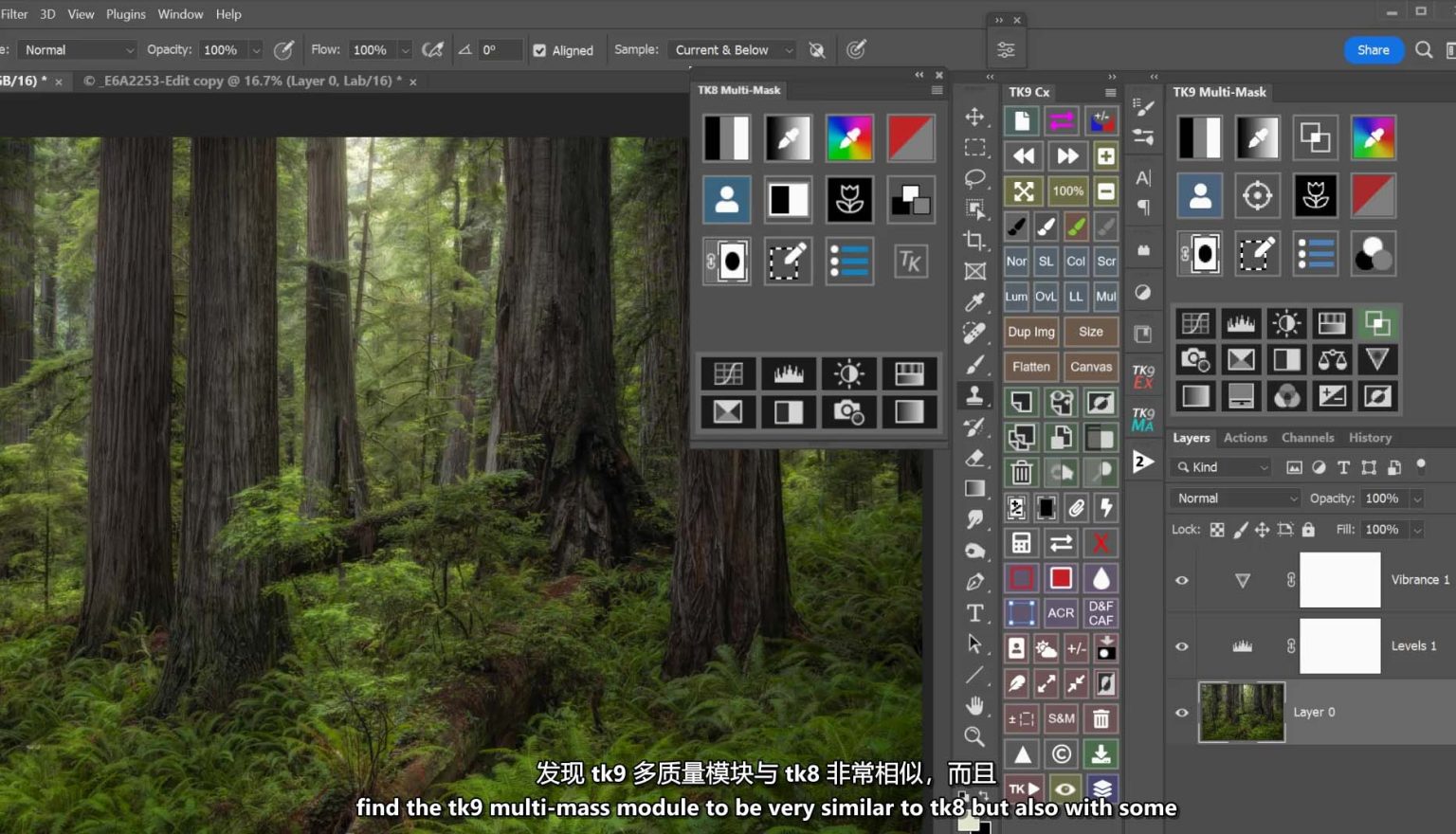Screen dimensions: 1456x834
Task: Click the TK8 color wheel mask icon
Action: pyautogui.click(x=848, y=138)
